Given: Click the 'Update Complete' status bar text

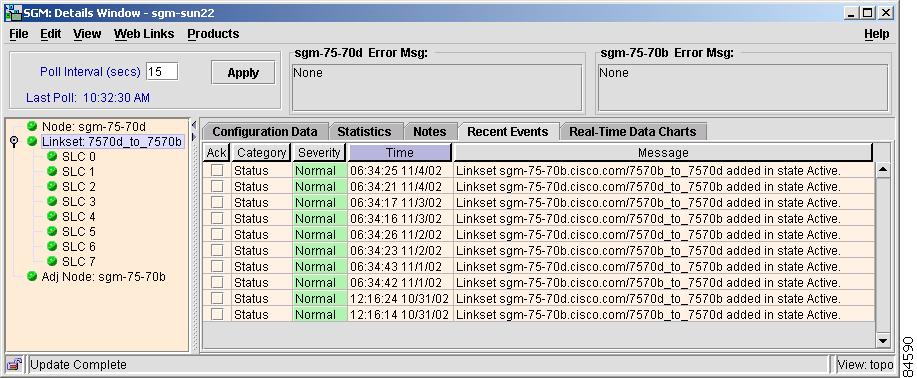Looking at the screenshot, I should tap(78, 365).
